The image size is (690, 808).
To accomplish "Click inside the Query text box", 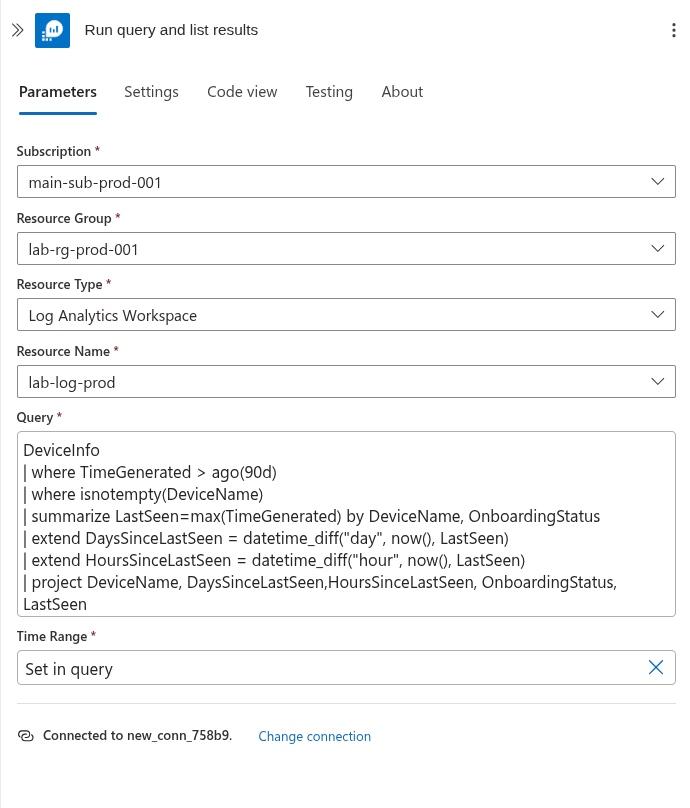I will pyautogui.click(x=346, y=524).
